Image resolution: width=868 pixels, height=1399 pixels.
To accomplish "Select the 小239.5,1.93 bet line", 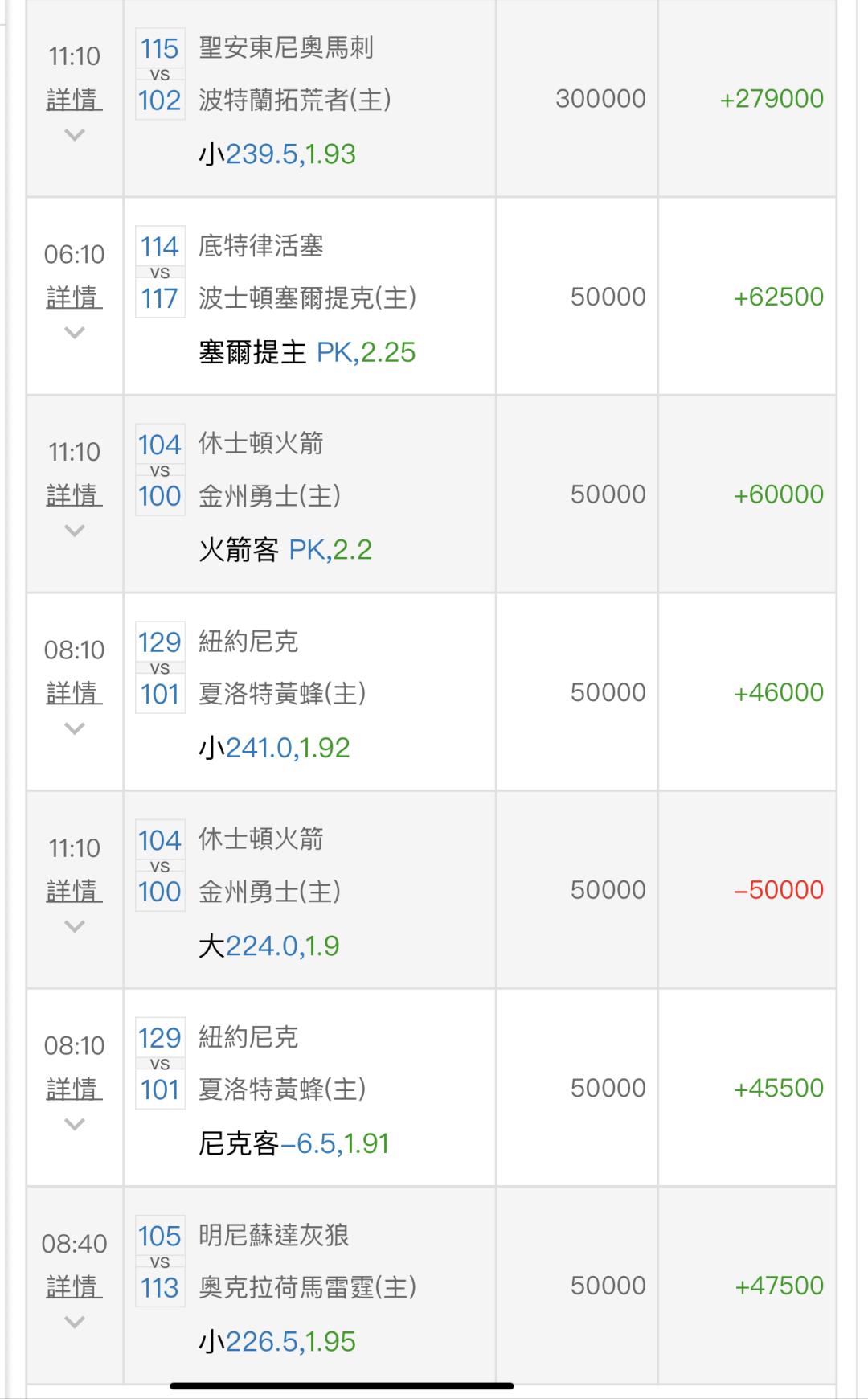I will (277, 154).
